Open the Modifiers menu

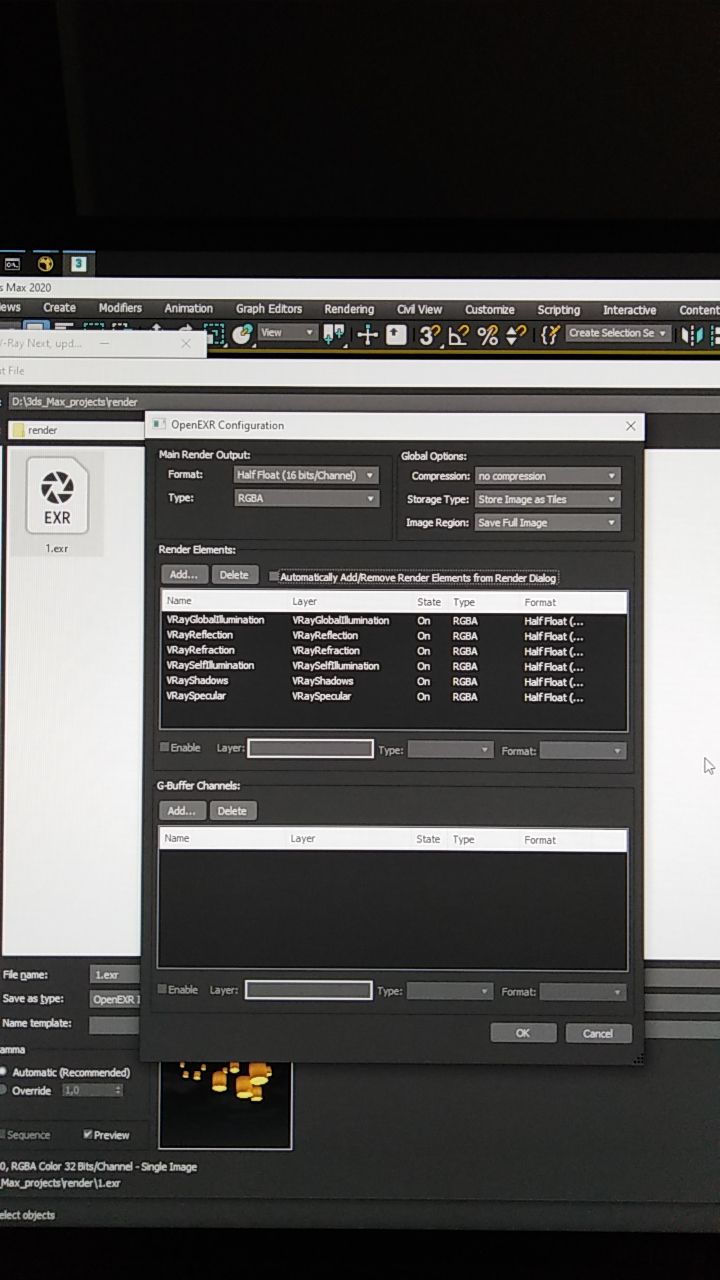120,308
